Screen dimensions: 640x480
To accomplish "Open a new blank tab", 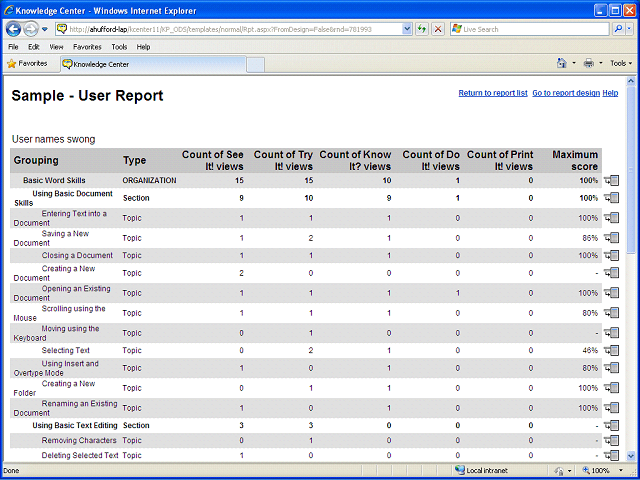I will 256,65.
